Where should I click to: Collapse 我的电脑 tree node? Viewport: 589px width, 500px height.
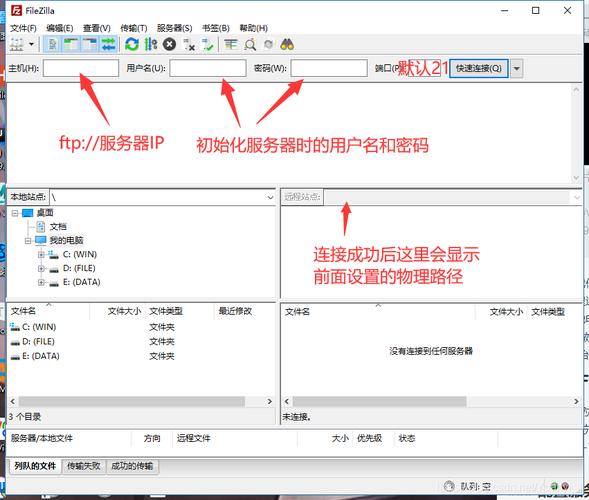coord(28,240)
